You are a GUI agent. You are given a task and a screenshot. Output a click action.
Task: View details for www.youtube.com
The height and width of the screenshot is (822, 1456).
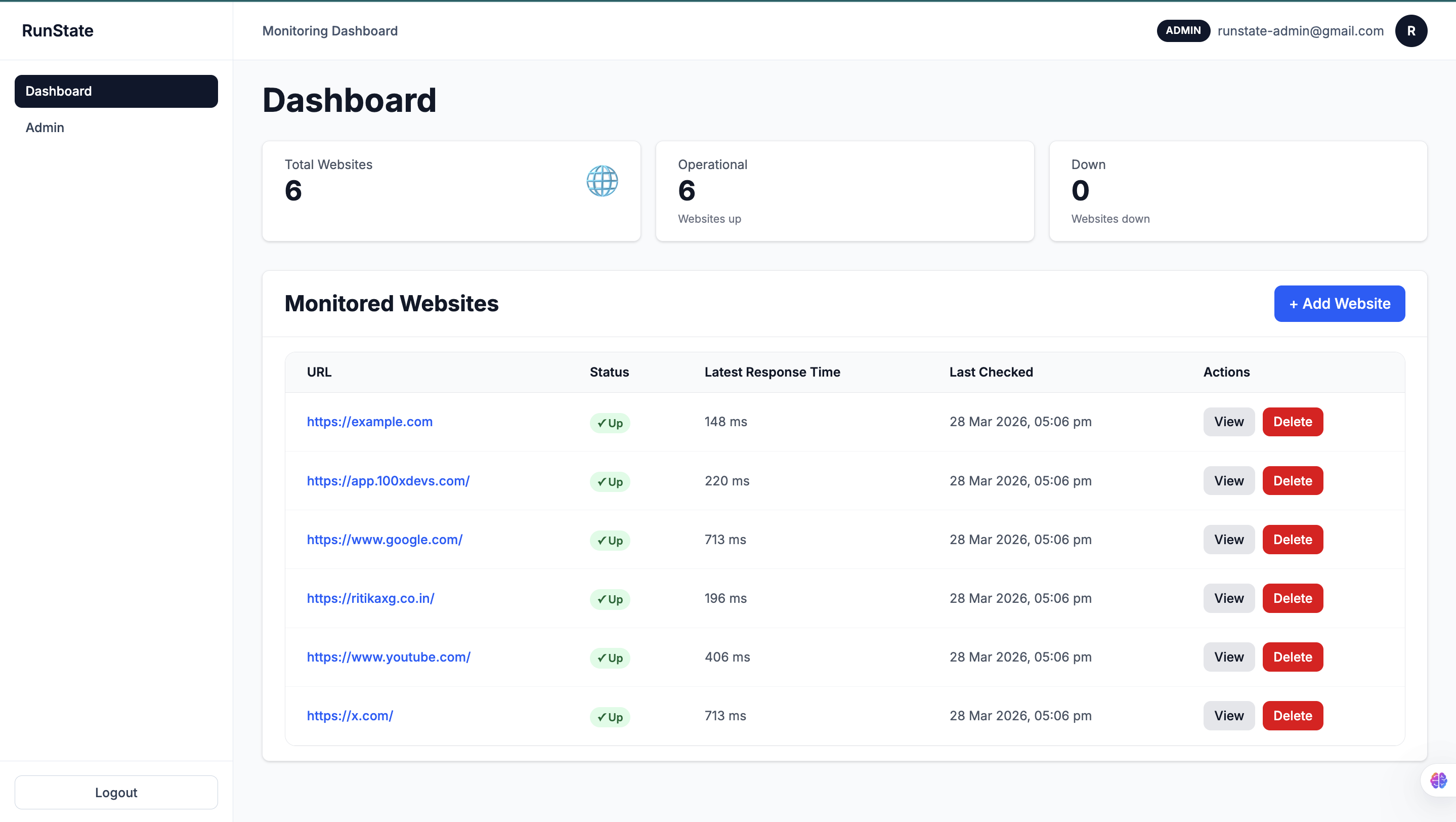1229,657
